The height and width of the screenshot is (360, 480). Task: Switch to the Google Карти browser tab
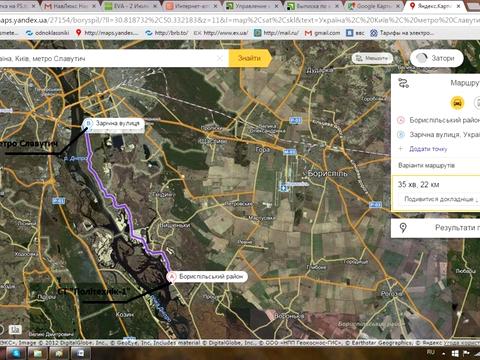(374, 6)
